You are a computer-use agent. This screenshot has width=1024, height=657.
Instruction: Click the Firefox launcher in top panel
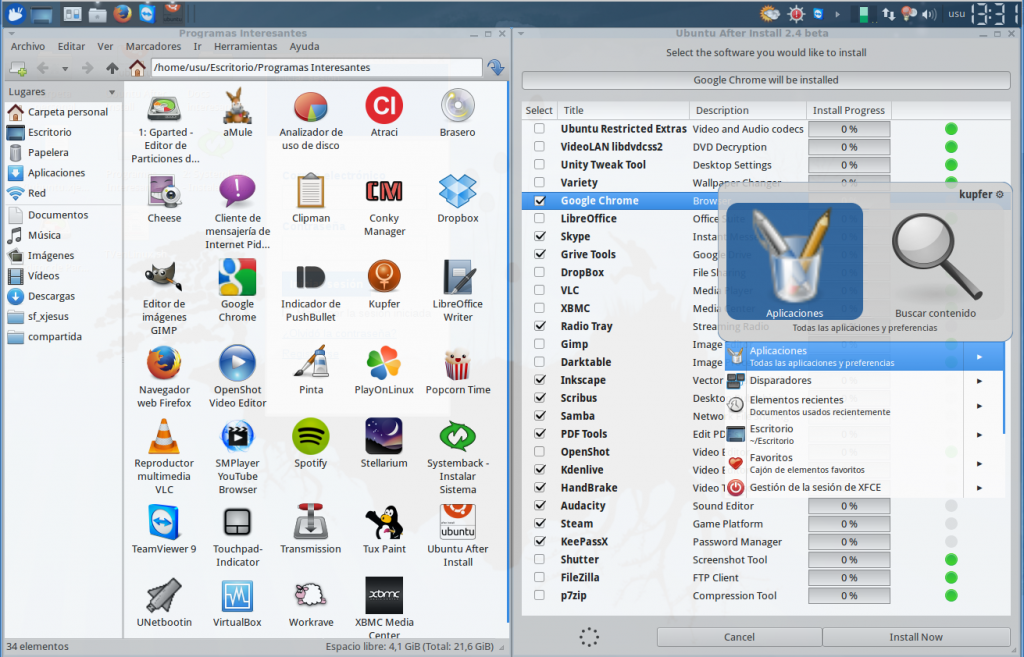click(122, 13)
